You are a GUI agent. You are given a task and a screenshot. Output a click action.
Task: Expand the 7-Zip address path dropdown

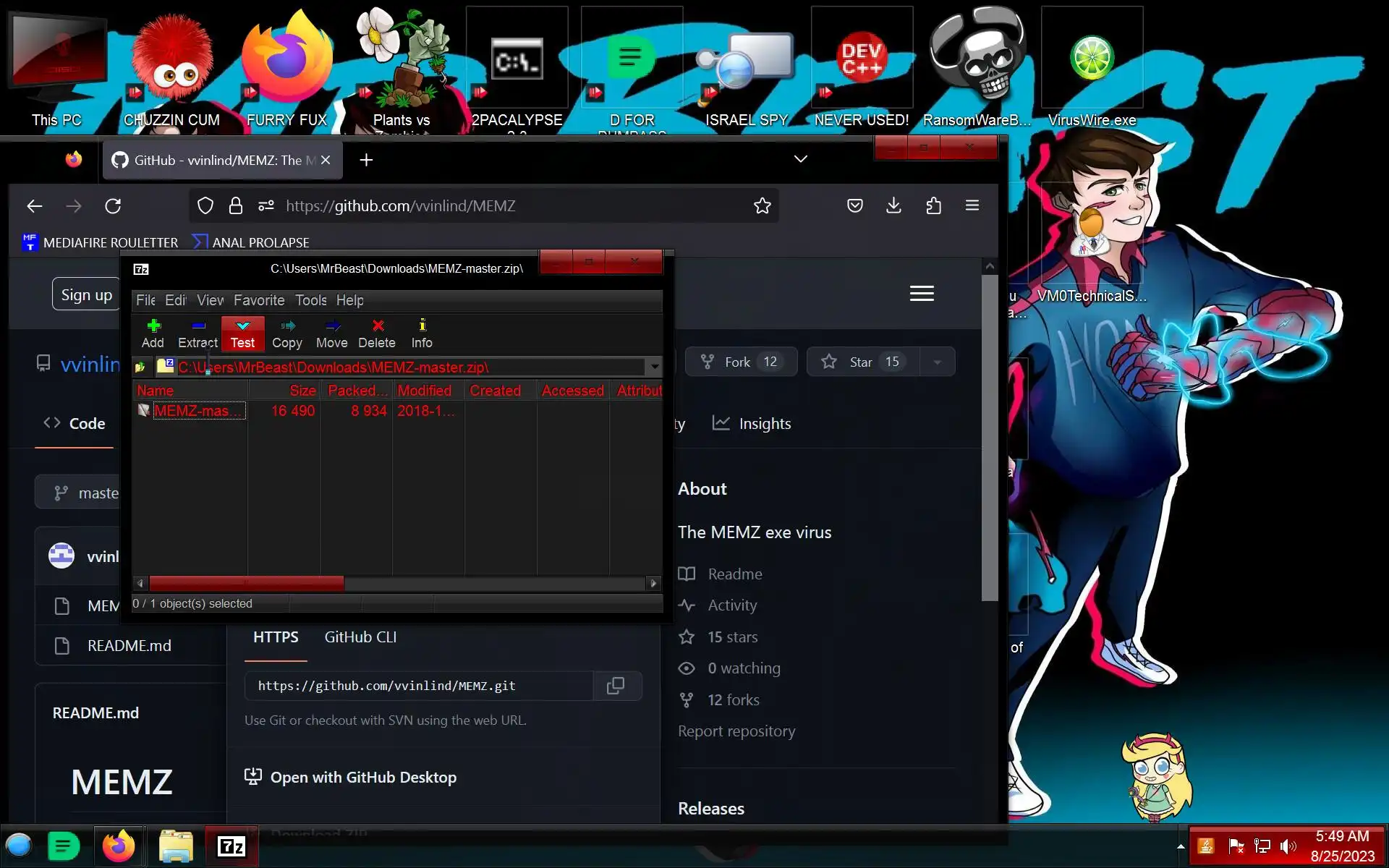click(654, 367)
